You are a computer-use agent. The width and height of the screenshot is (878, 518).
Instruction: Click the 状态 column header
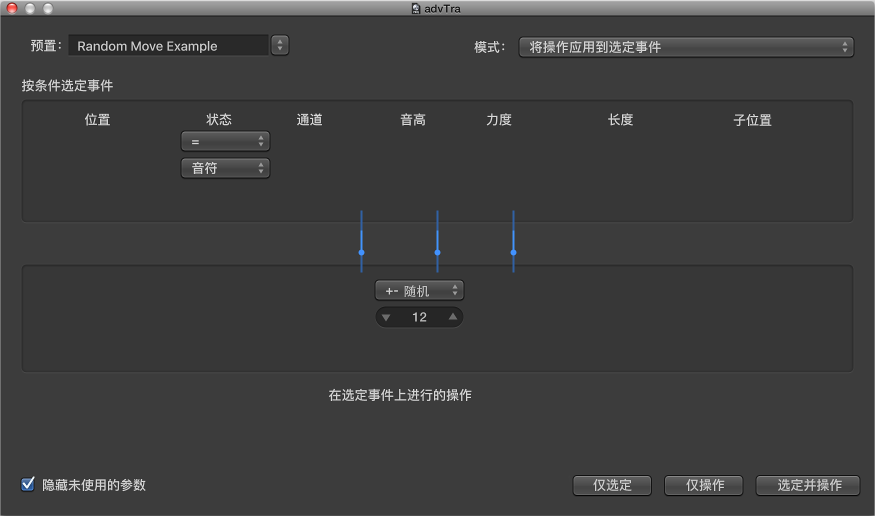point(218,120)
